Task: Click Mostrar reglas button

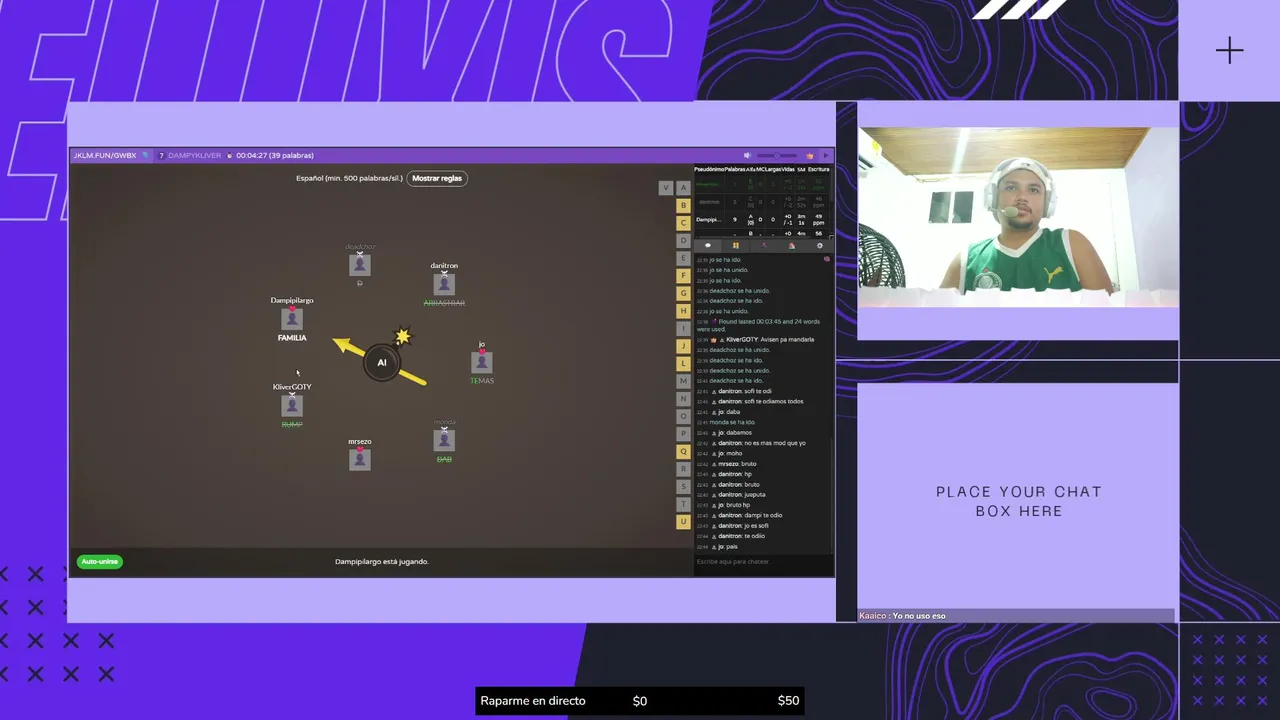Action: point(437,178)
